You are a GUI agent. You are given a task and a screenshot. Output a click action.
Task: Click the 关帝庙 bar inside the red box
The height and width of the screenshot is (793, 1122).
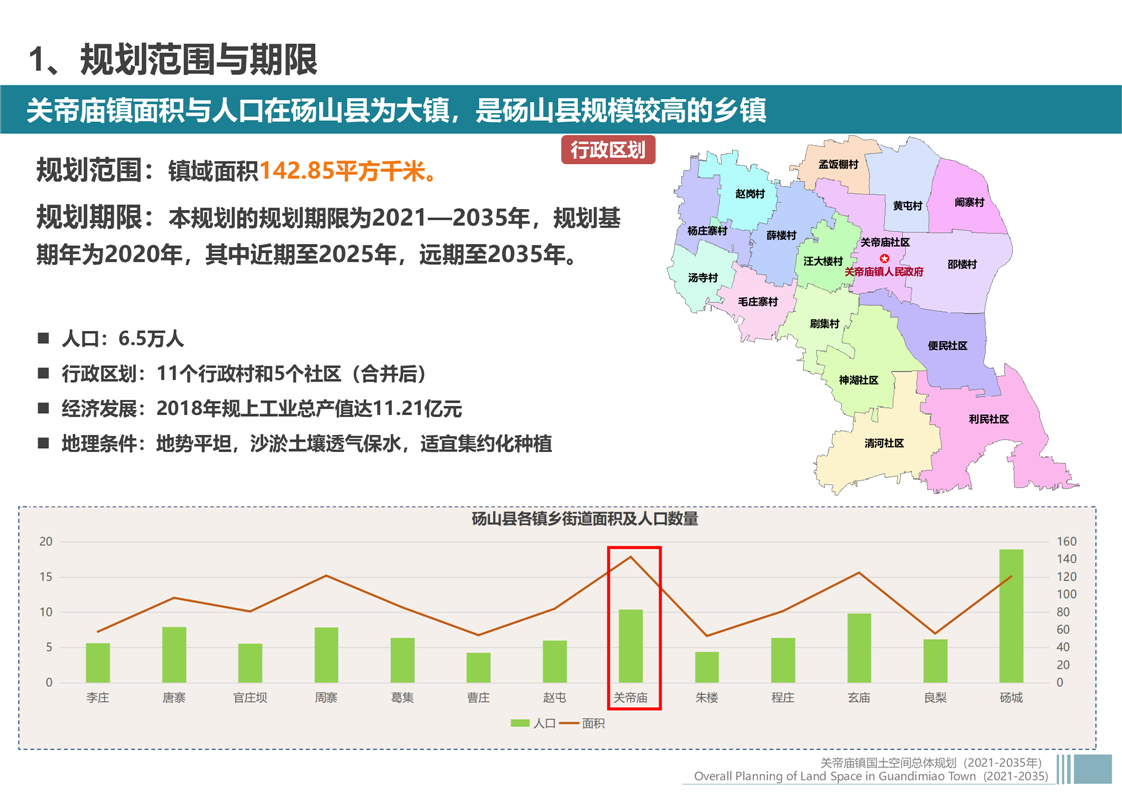click(630, 645)
